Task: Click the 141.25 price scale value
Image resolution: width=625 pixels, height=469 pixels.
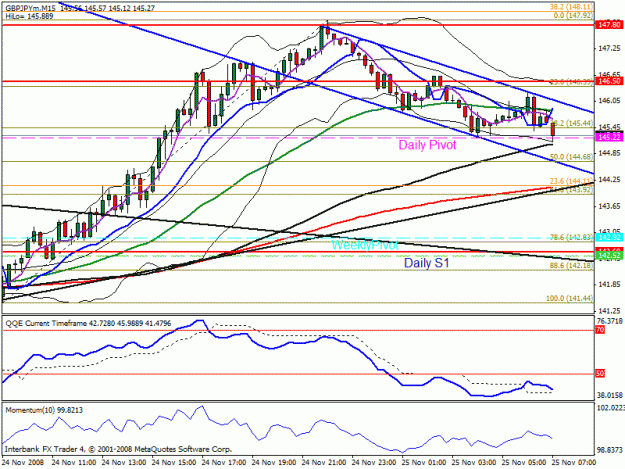Action: (609, 311)
